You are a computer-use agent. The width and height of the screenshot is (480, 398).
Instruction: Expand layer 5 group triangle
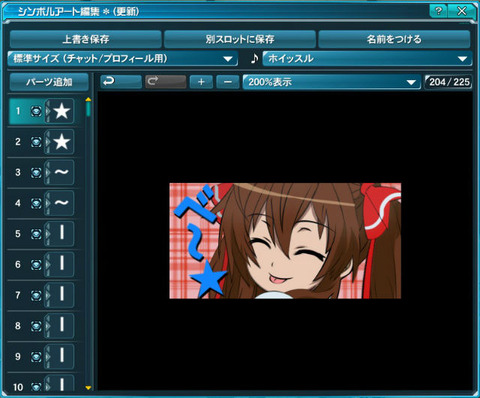point(47,234)
